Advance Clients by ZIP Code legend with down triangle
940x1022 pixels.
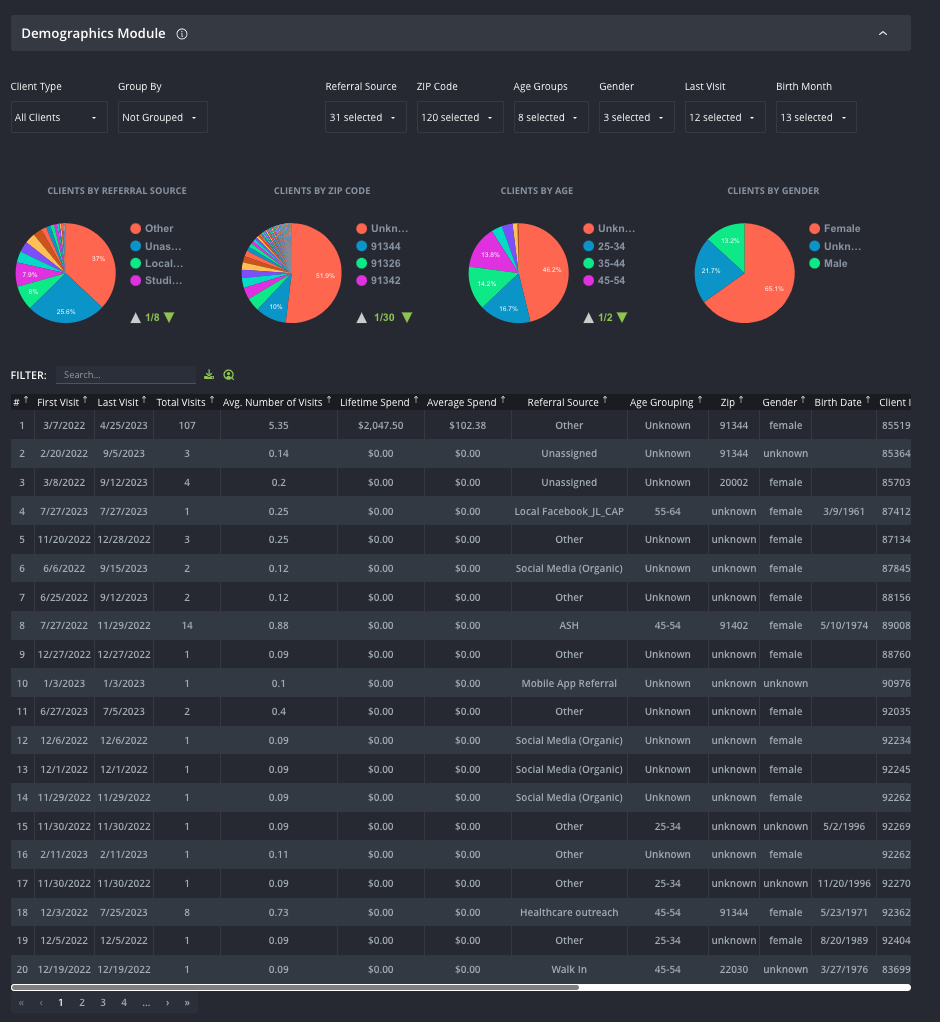coord(405,317)
